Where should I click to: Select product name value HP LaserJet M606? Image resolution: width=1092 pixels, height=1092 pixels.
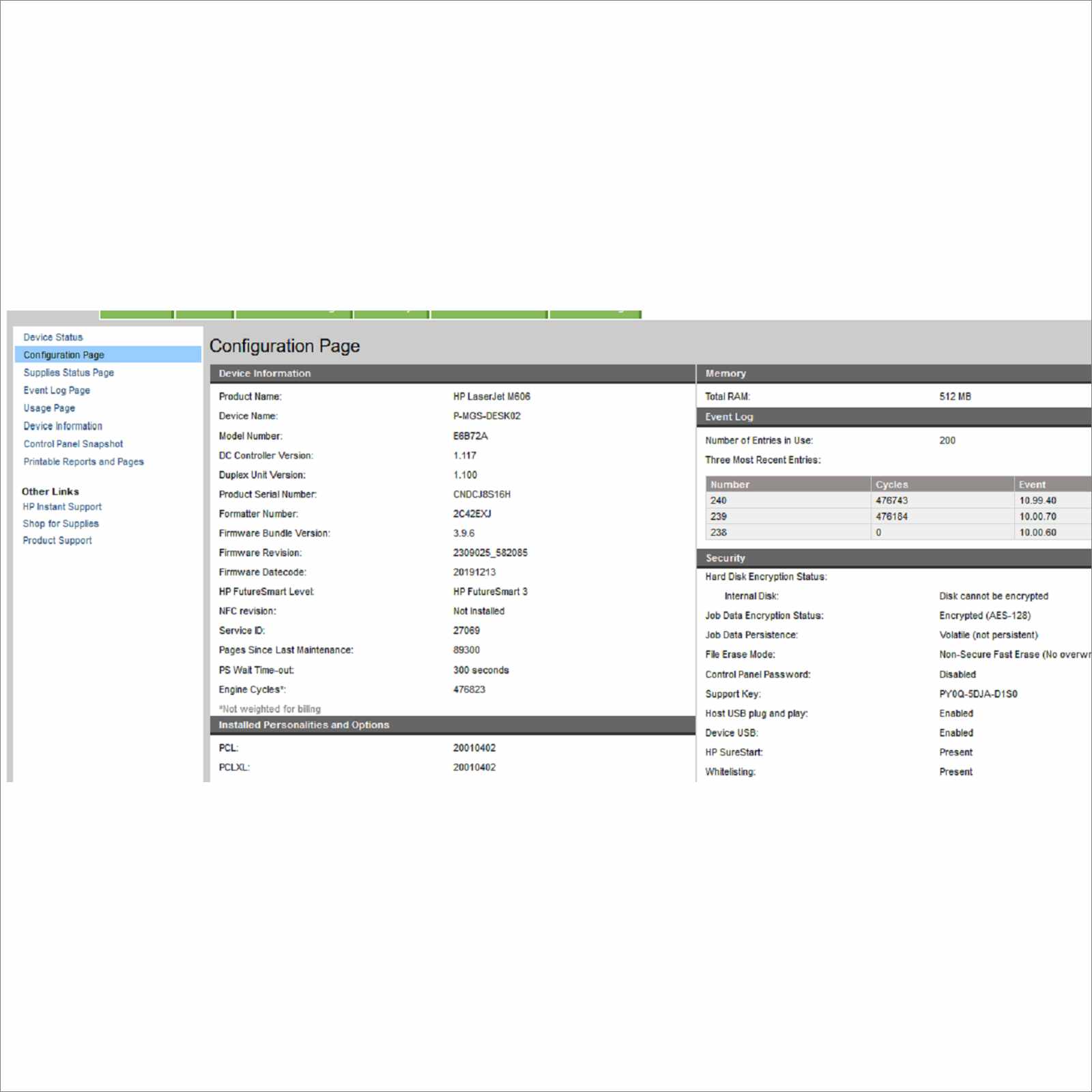(x=491, y=397)
